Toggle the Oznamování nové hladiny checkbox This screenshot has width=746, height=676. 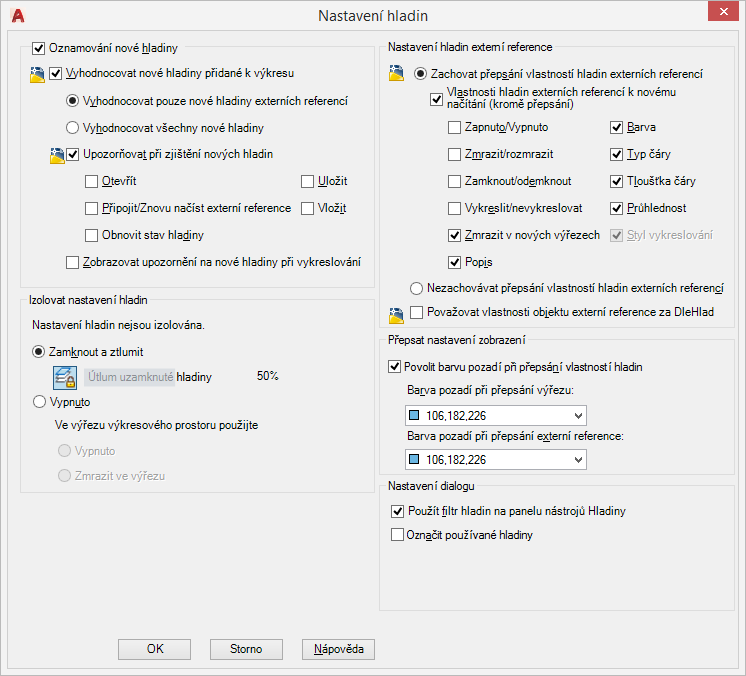[39, 47]
